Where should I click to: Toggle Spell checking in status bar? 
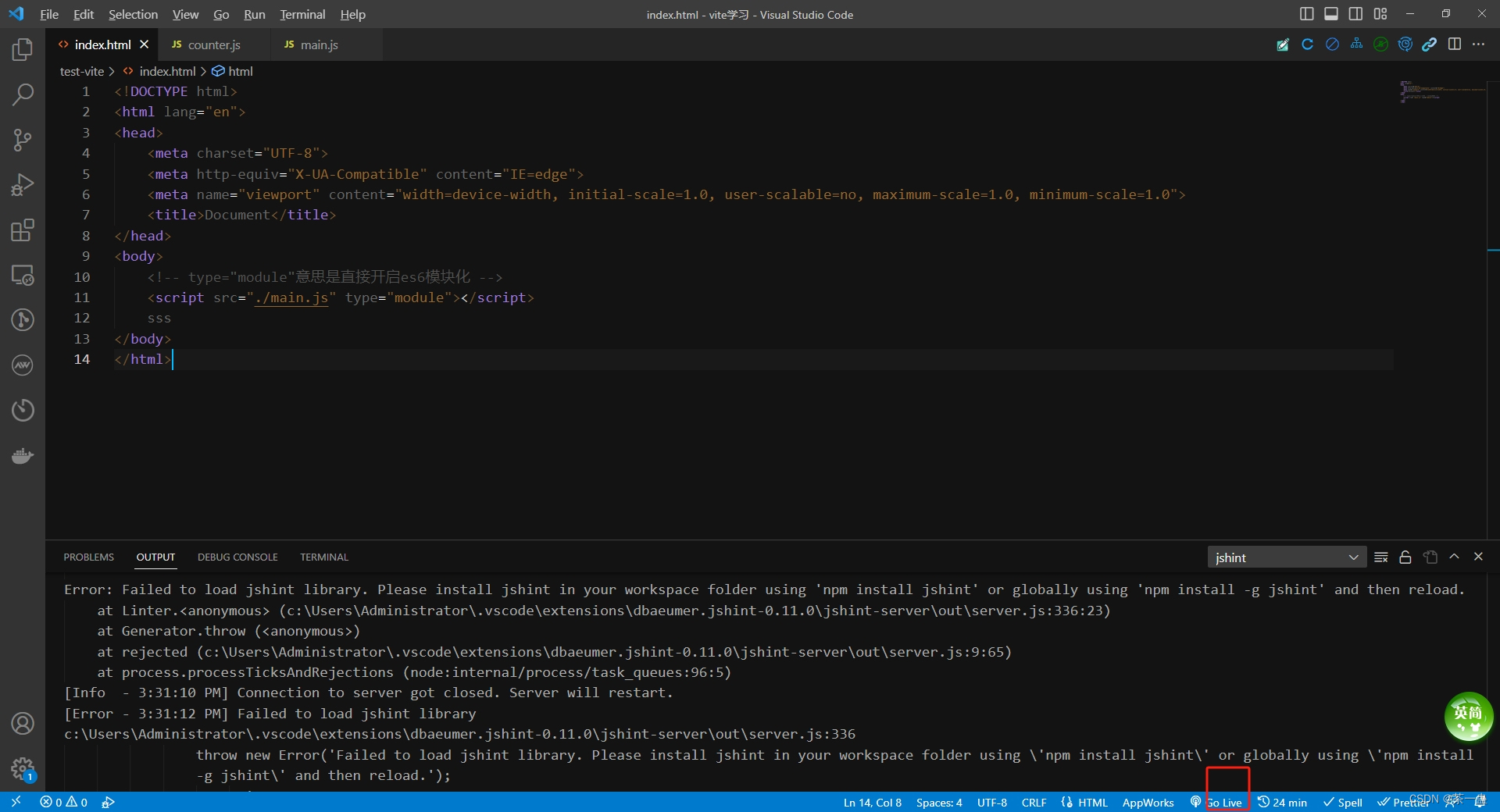1343,803
